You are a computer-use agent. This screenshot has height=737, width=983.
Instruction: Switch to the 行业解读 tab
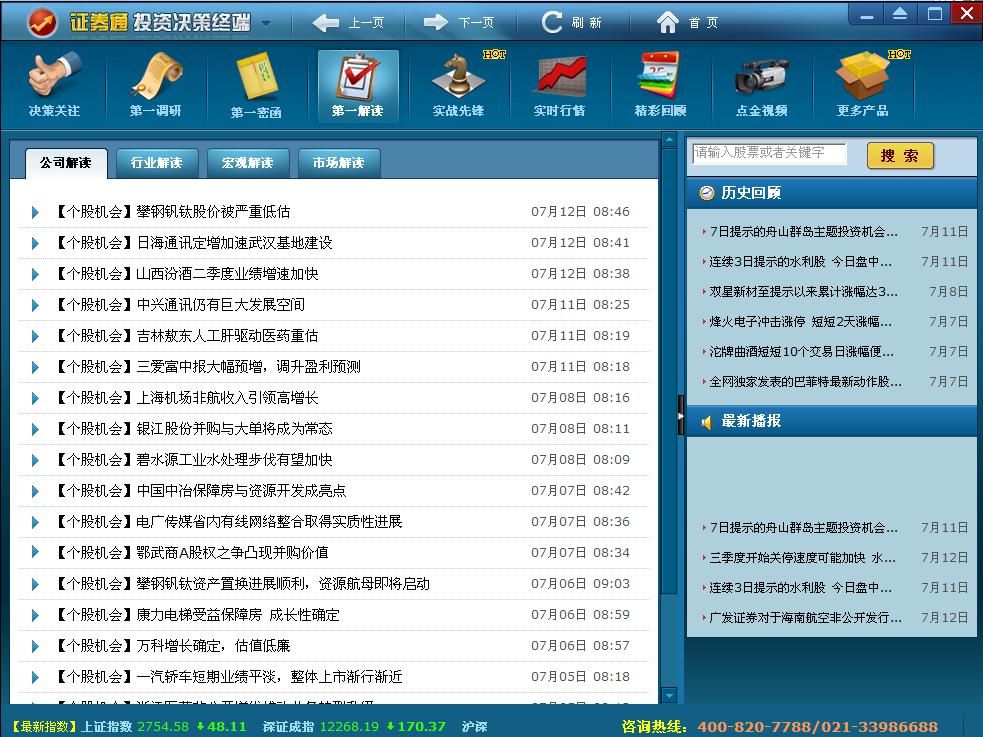pos(157,163)
